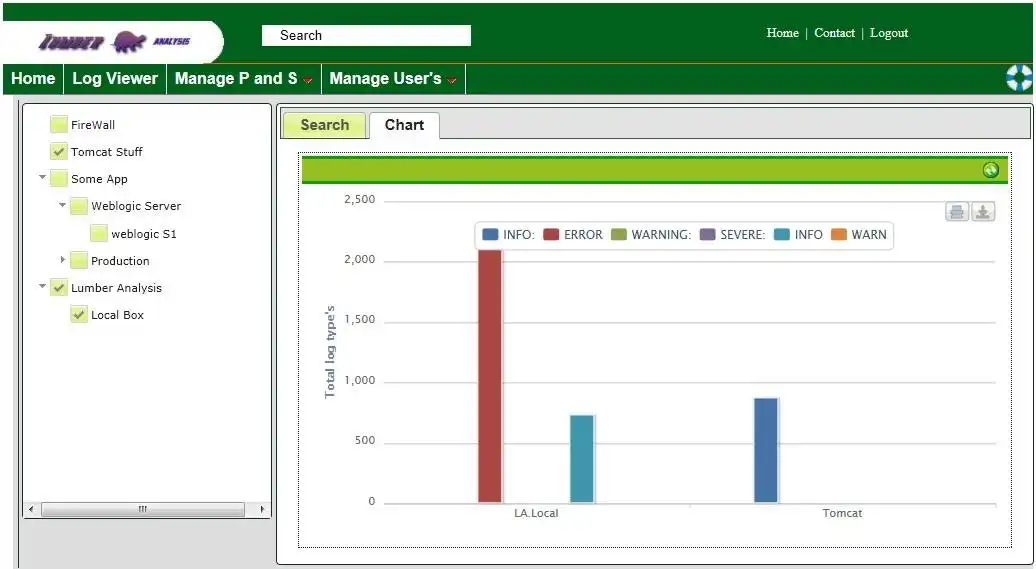Screen dimensions: 1036x569
Task: Click the Tomcat axis label
Action: point(842,513)
